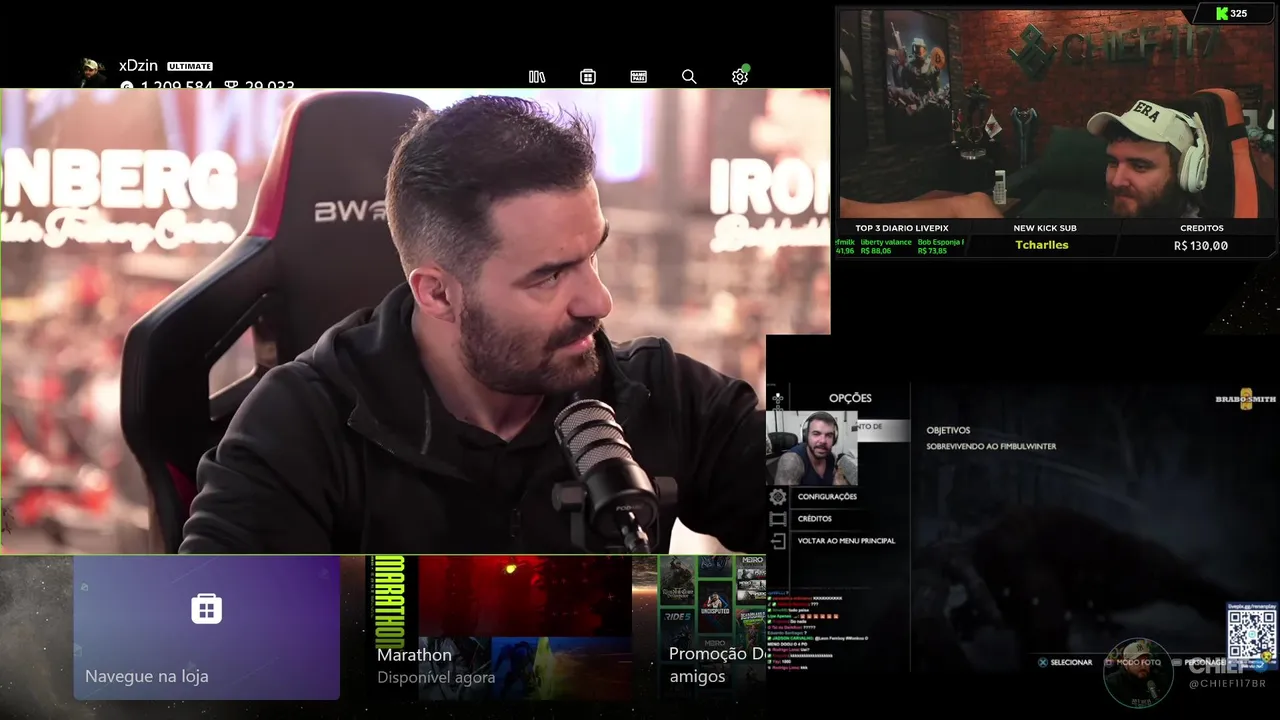Select the xDzin profile avatar
The image size is (1280, 720).
click(93, 73)
